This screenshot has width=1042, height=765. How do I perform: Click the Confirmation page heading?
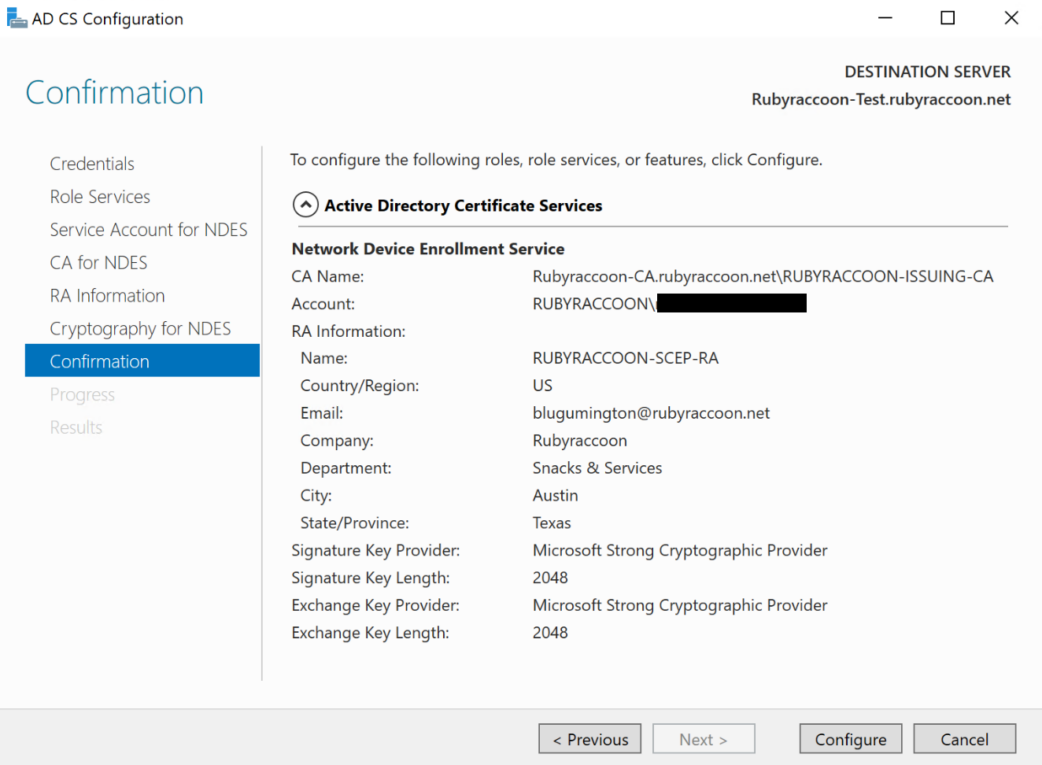[x=114, y=91]
